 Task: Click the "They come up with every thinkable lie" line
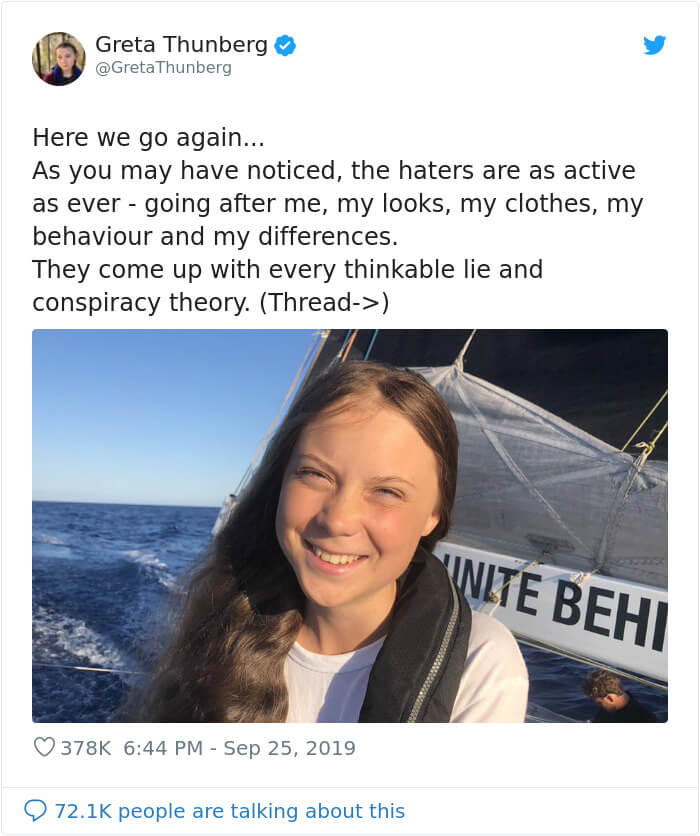pyautogui.click(x=287, y=269)
